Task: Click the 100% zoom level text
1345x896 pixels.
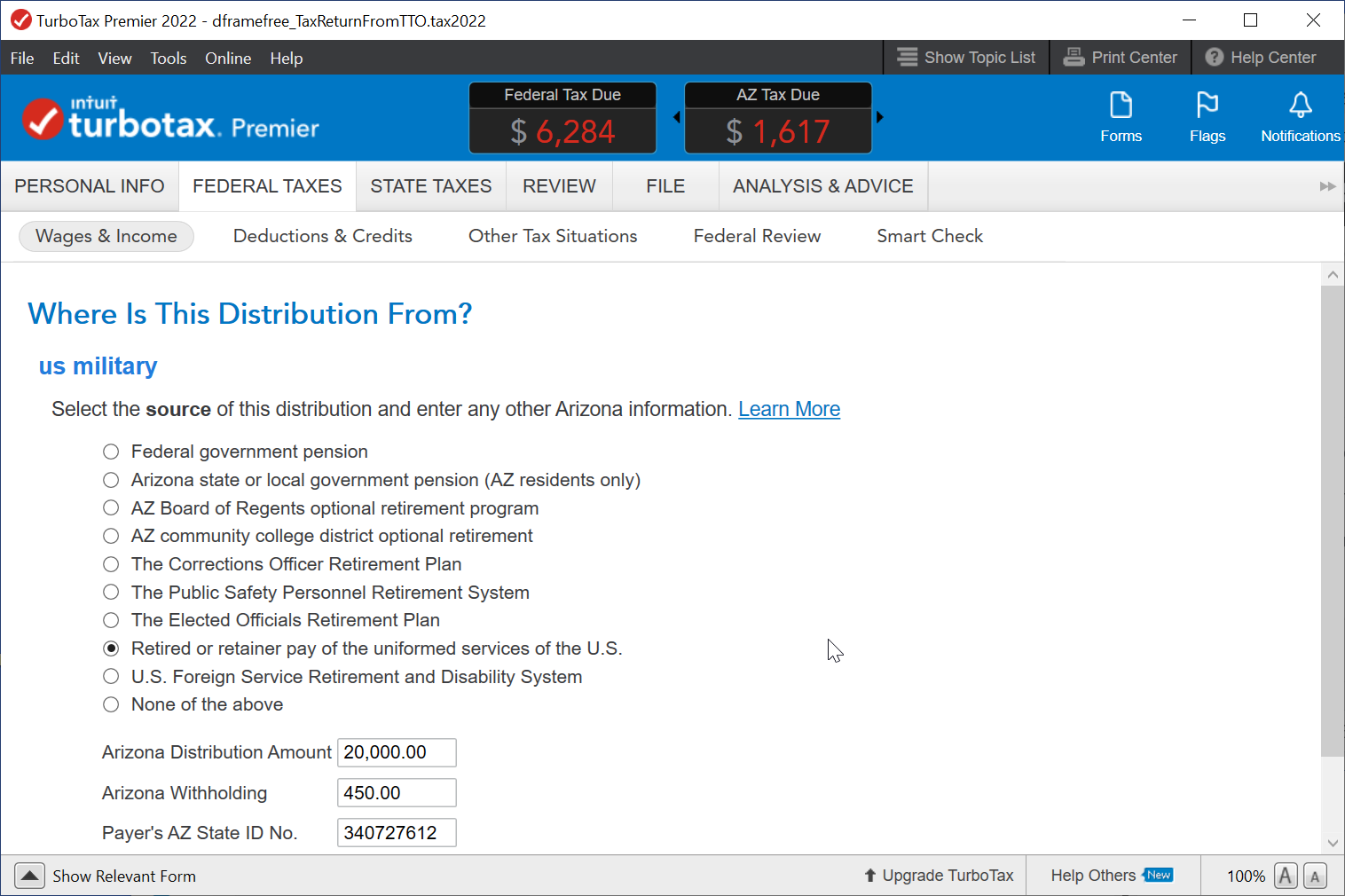Action: [1246, 876]
